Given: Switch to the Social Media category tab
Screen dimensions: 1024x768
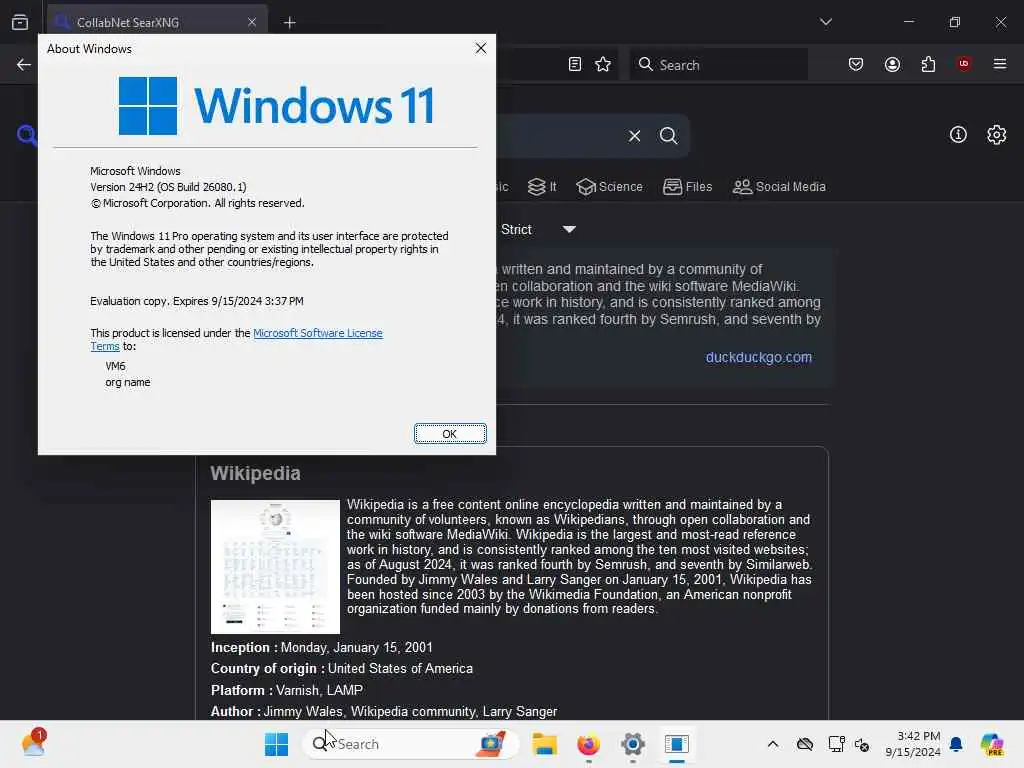Looking at the screenshot, I should click(779, 187).
